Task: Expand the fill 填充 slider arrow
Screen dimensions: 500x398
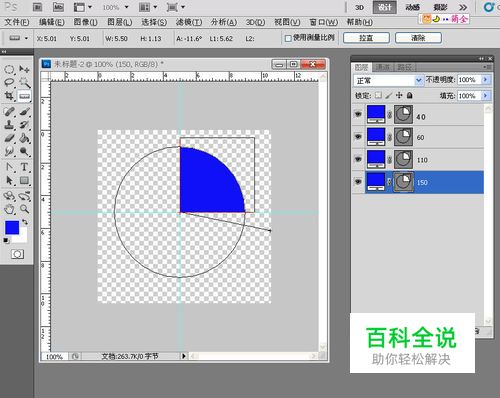Action: pyautogui.click(x=485, y=96)
